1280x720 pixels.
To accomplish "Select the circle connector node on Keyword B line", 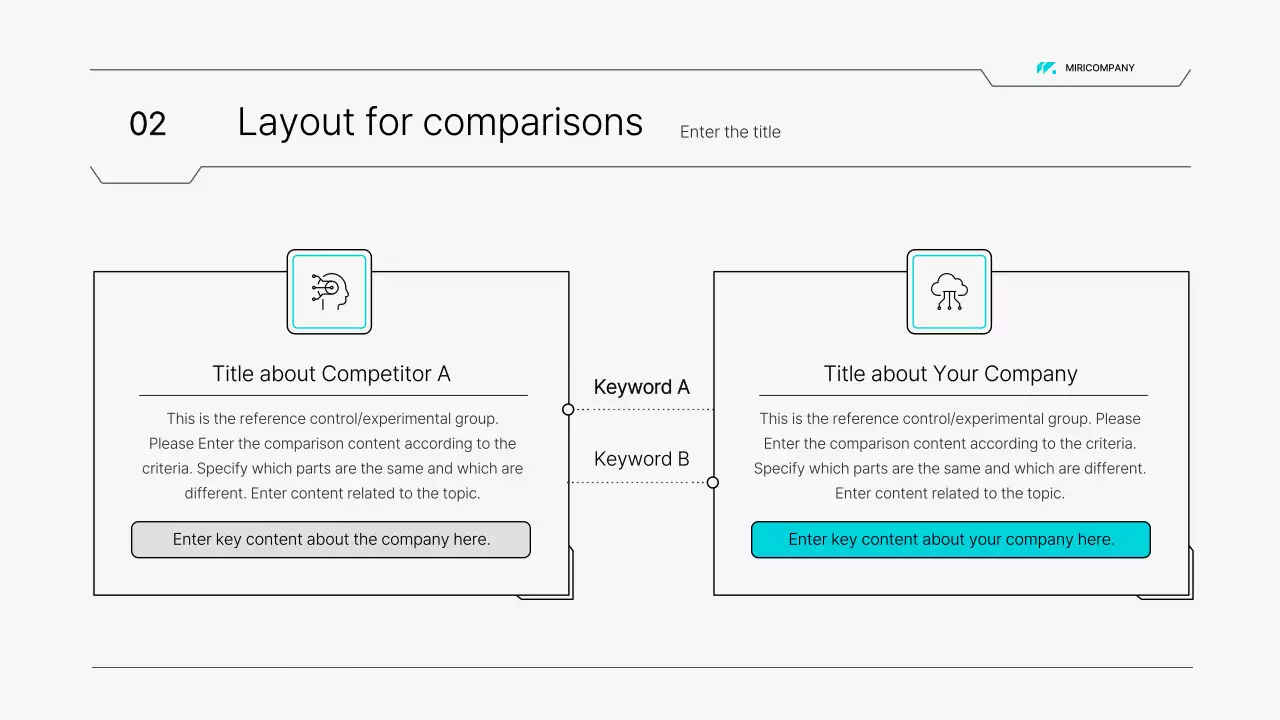I will (713, 483).
